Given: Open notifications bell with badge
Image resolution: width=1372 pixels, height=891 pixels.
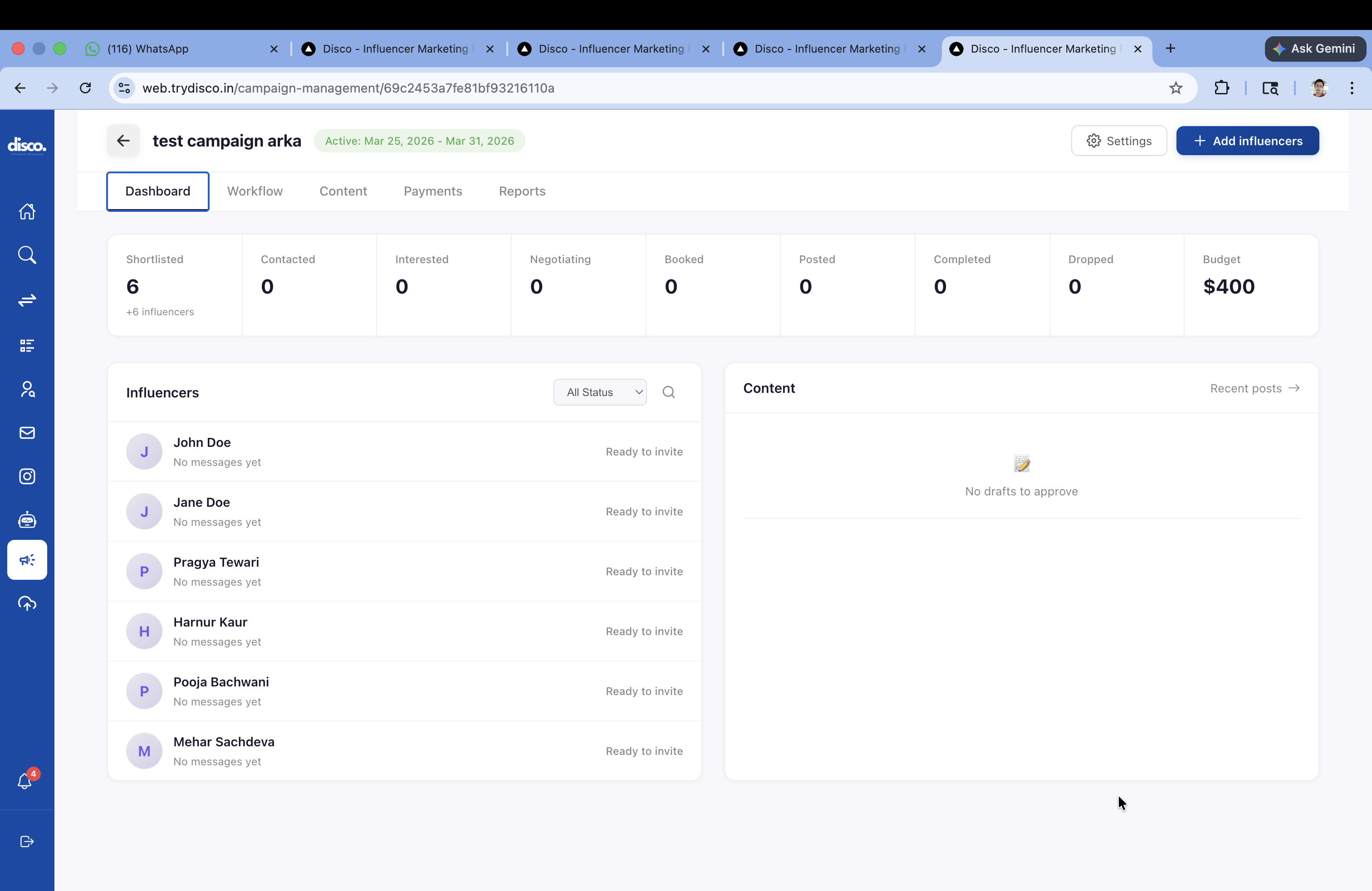Looking at the screenshot, I should [x=25, y=781].
